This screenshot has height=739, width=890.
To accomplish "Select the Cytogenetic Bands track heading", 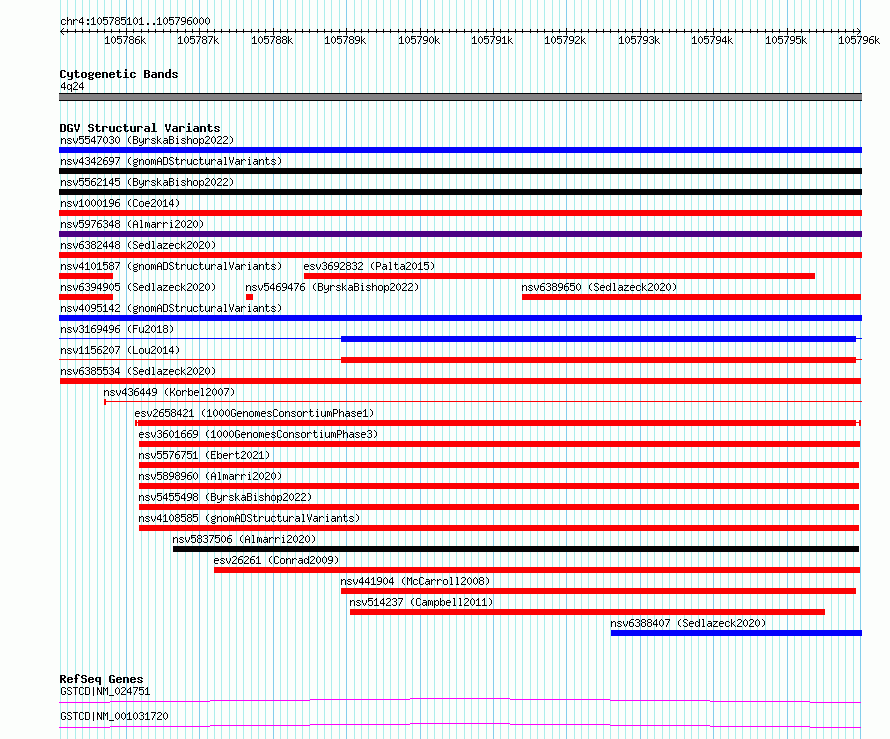I will coord(119,74).
